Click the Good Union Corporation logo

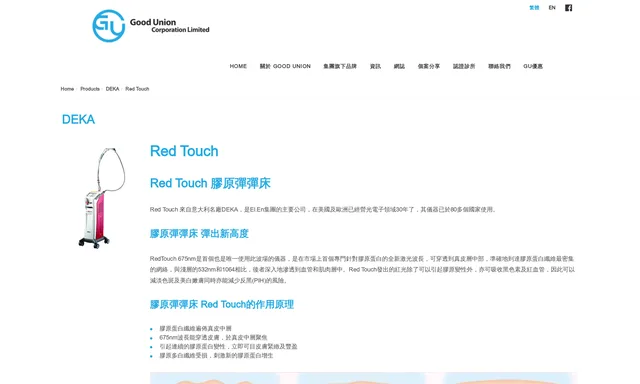pyautogui.click(x=151, y=26)
